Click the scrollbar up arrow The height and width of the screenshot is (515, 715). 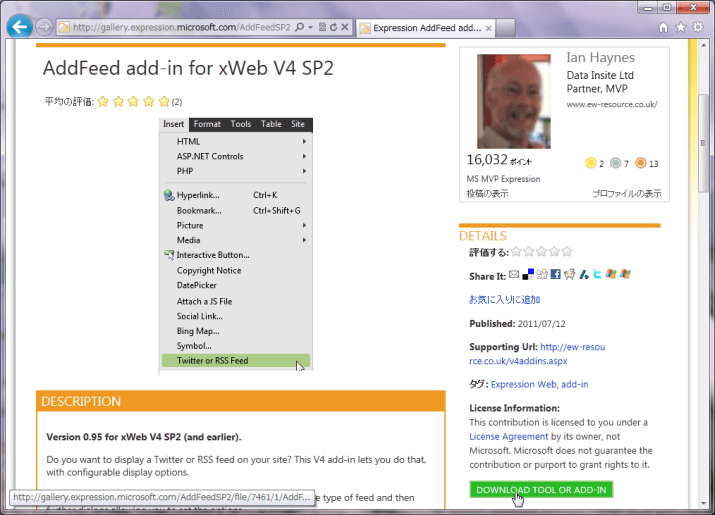pos(703,46)
